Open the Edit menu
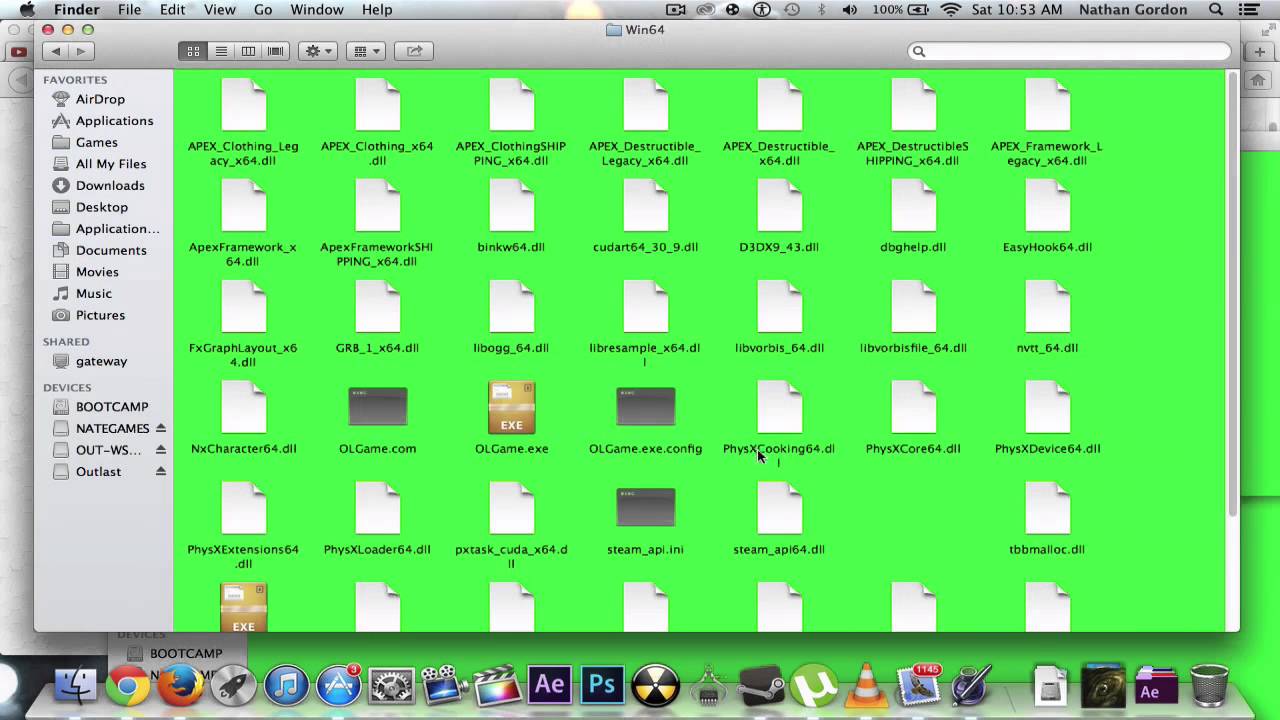The height and width of the screenshot is (720, 1280). pyautogui.click(x=172, y=10)
